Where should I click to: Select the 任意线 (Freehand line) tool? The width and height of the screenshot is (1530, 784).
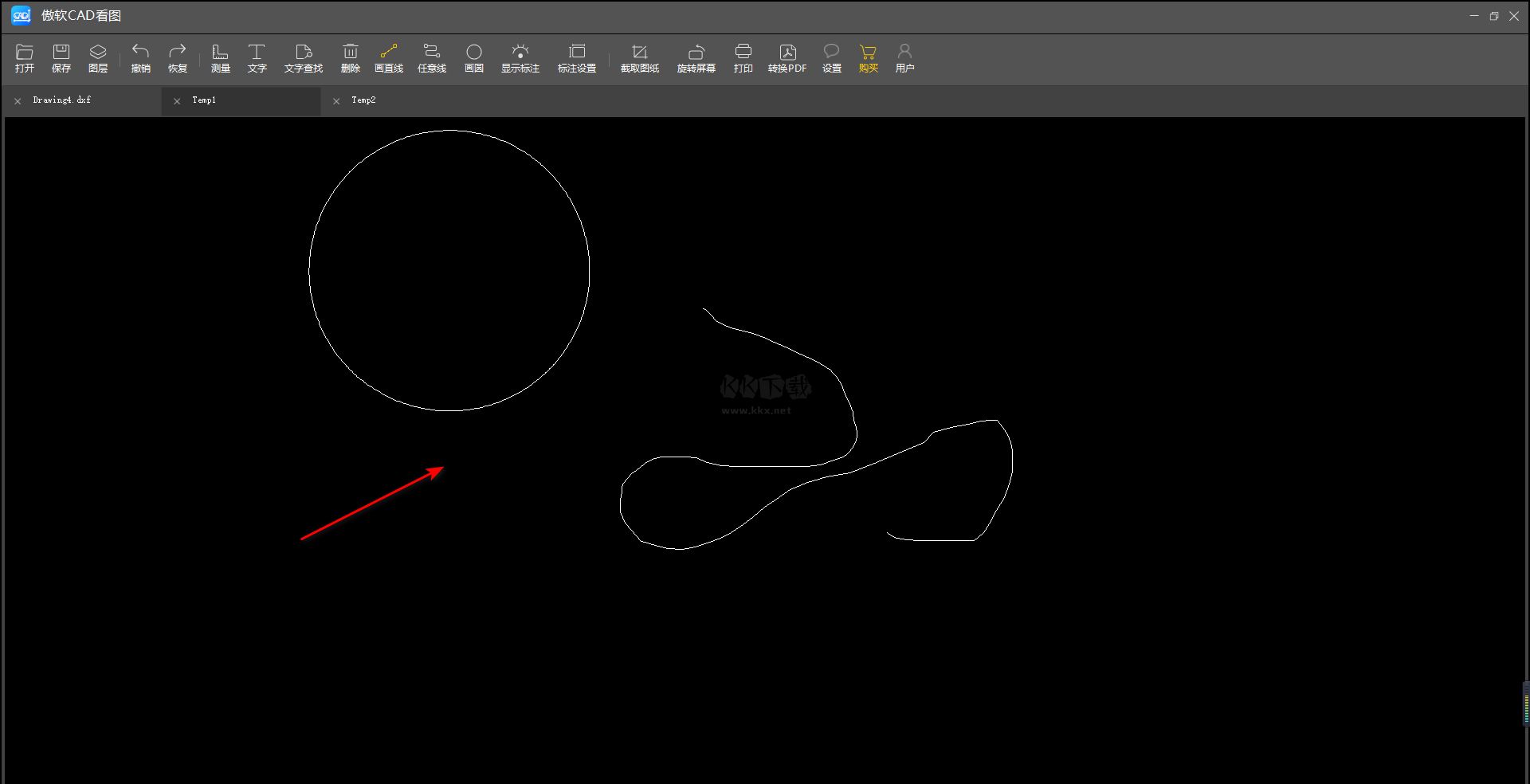pos(432,58)
